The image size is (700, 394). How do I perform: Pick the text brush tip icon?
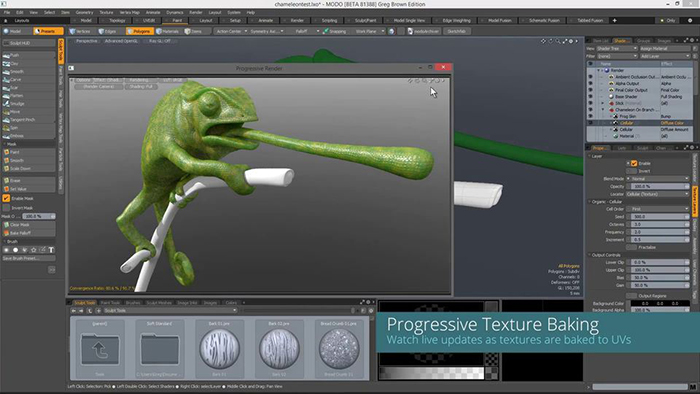(x=51, y=250)
